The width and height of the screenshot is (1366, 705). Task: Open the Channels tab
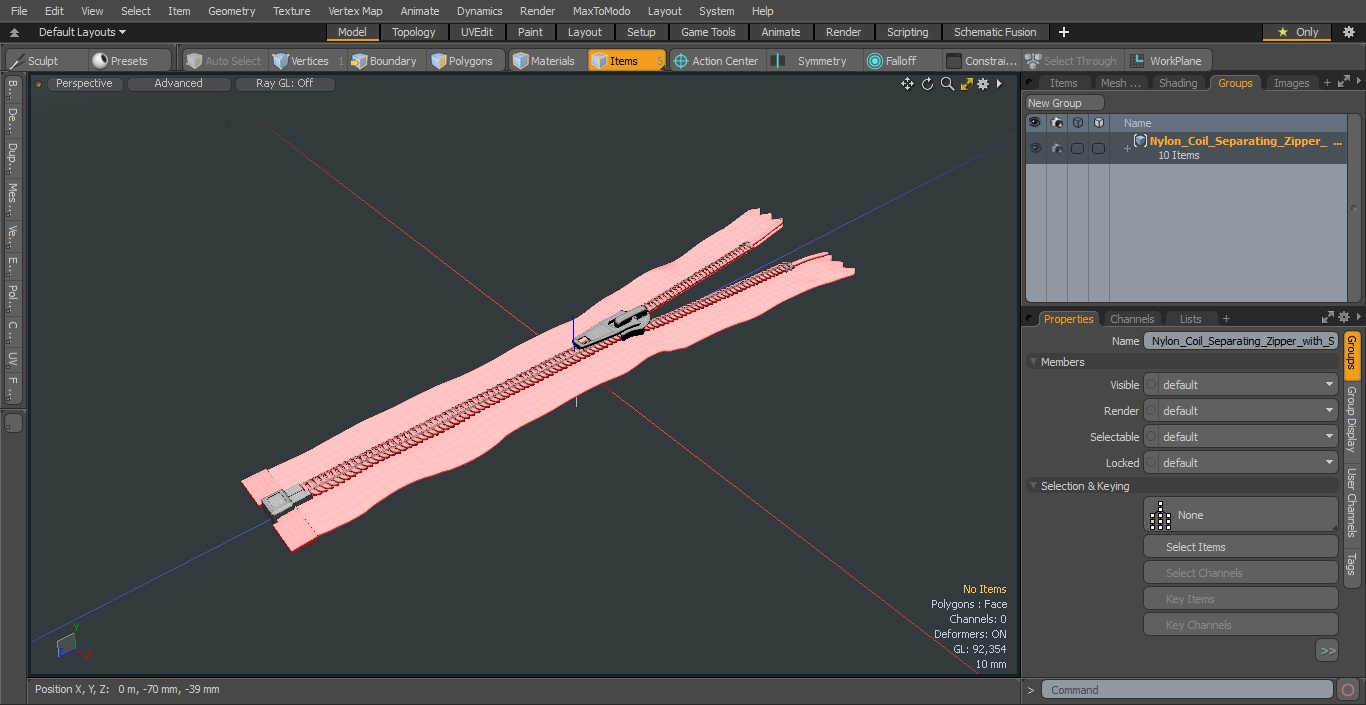[x=1132, y=319]
